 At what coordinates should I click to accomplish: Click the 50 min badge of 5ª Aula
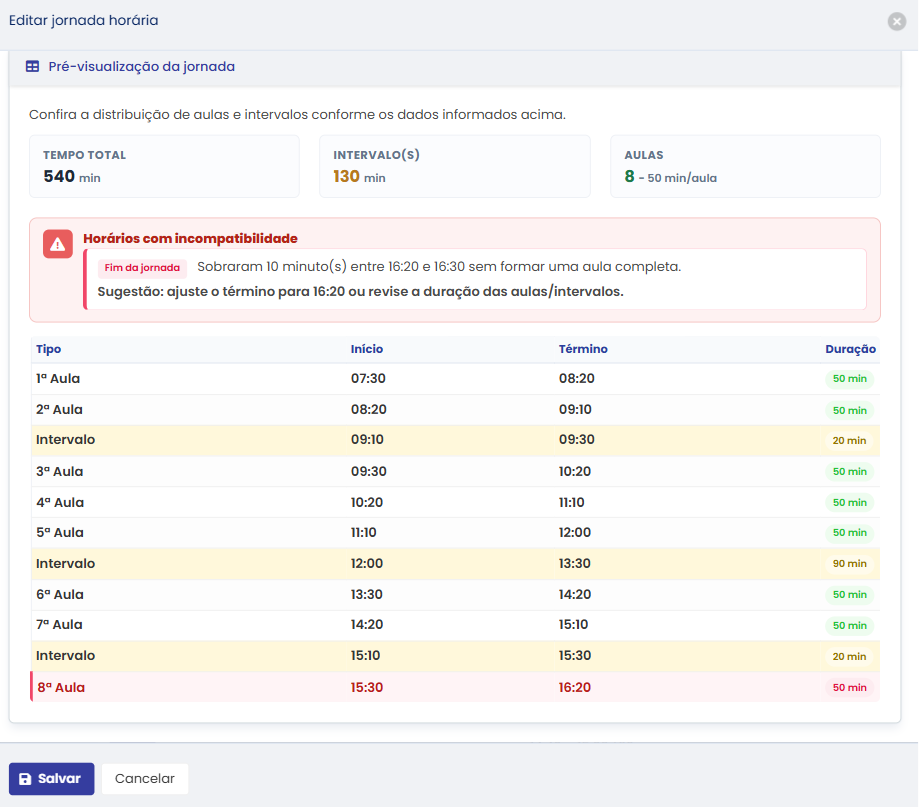[849, 533]
